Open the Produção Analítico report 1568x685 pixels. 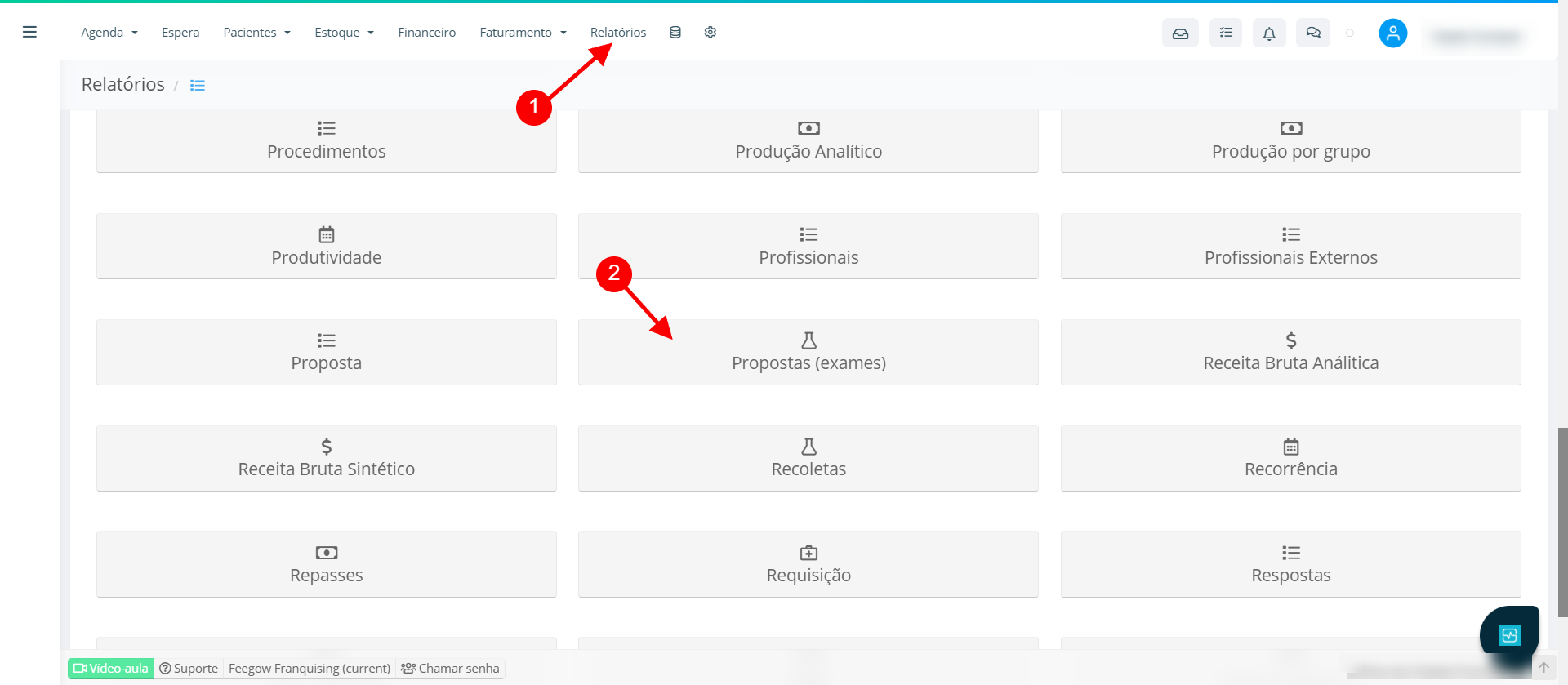[x=808, y=141]
